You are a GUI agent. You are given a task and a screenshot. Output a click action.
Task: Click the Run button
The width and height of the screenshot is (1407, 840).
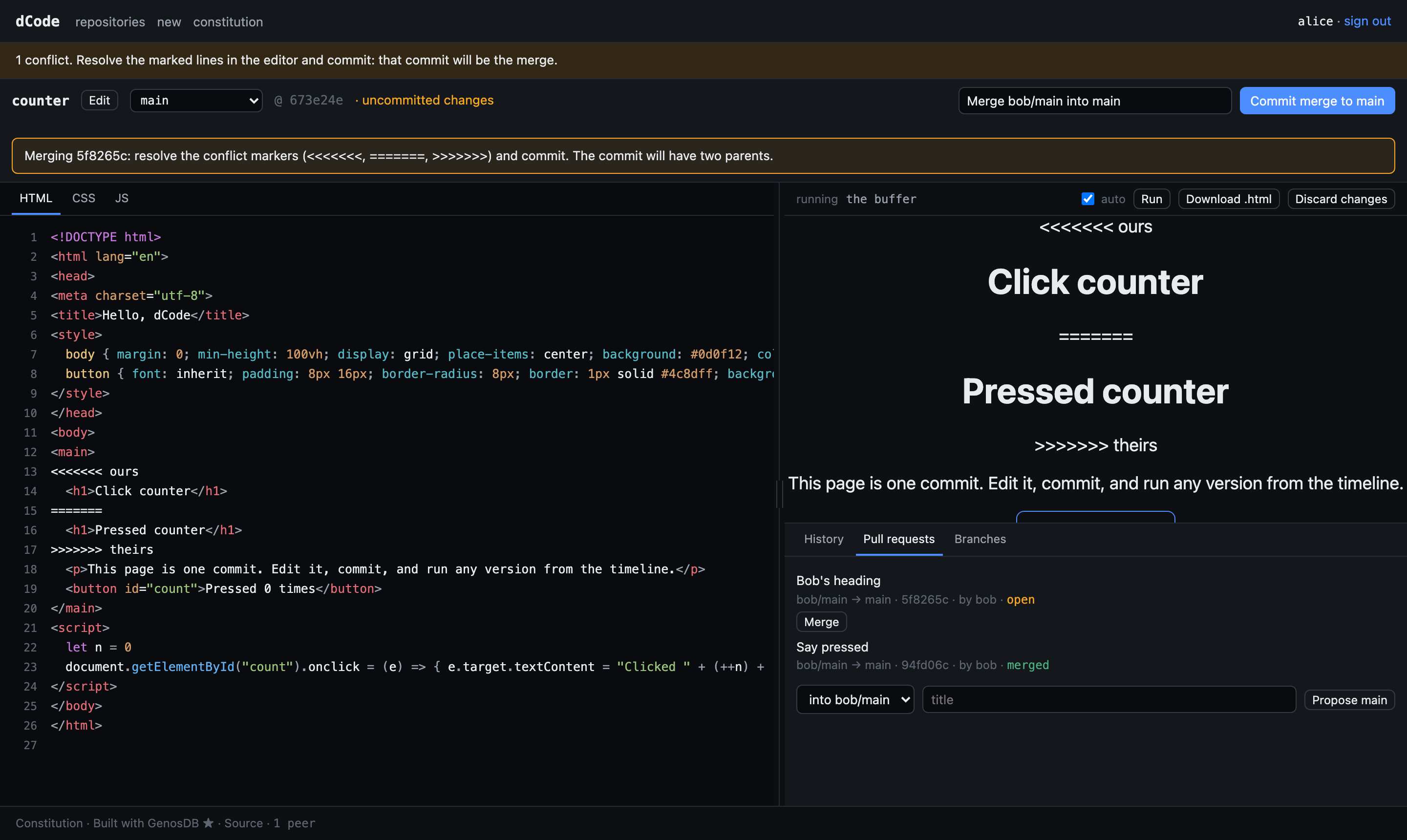(1151, 199)
